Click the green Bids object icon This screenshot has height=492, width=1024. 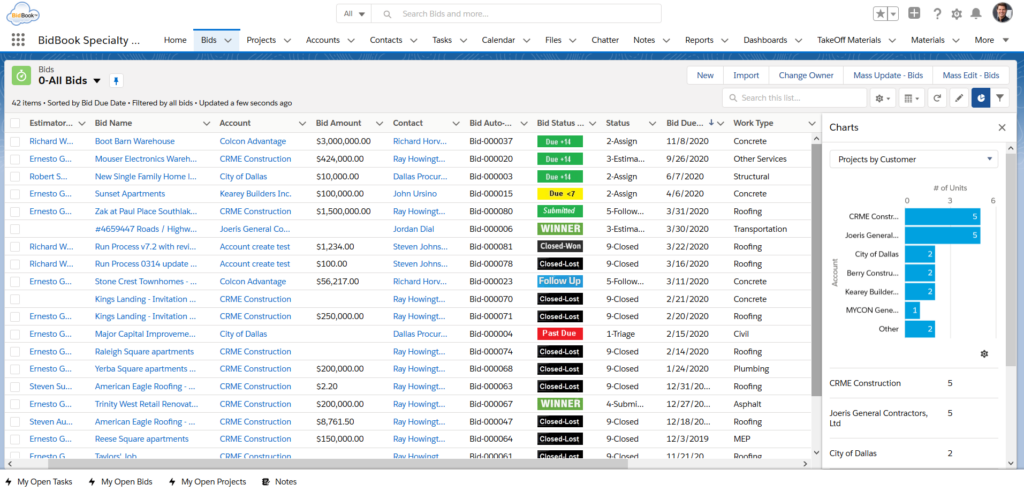pos(22,76)
